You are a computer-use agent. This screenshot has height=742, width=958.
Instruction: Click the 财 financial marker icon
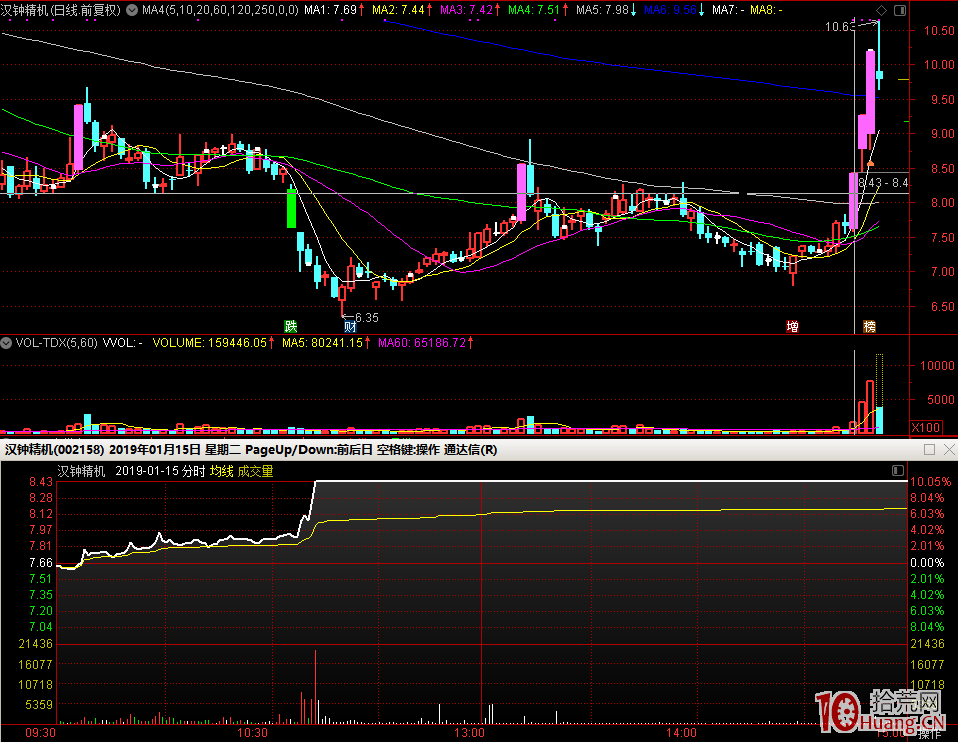tap(350, 326)
